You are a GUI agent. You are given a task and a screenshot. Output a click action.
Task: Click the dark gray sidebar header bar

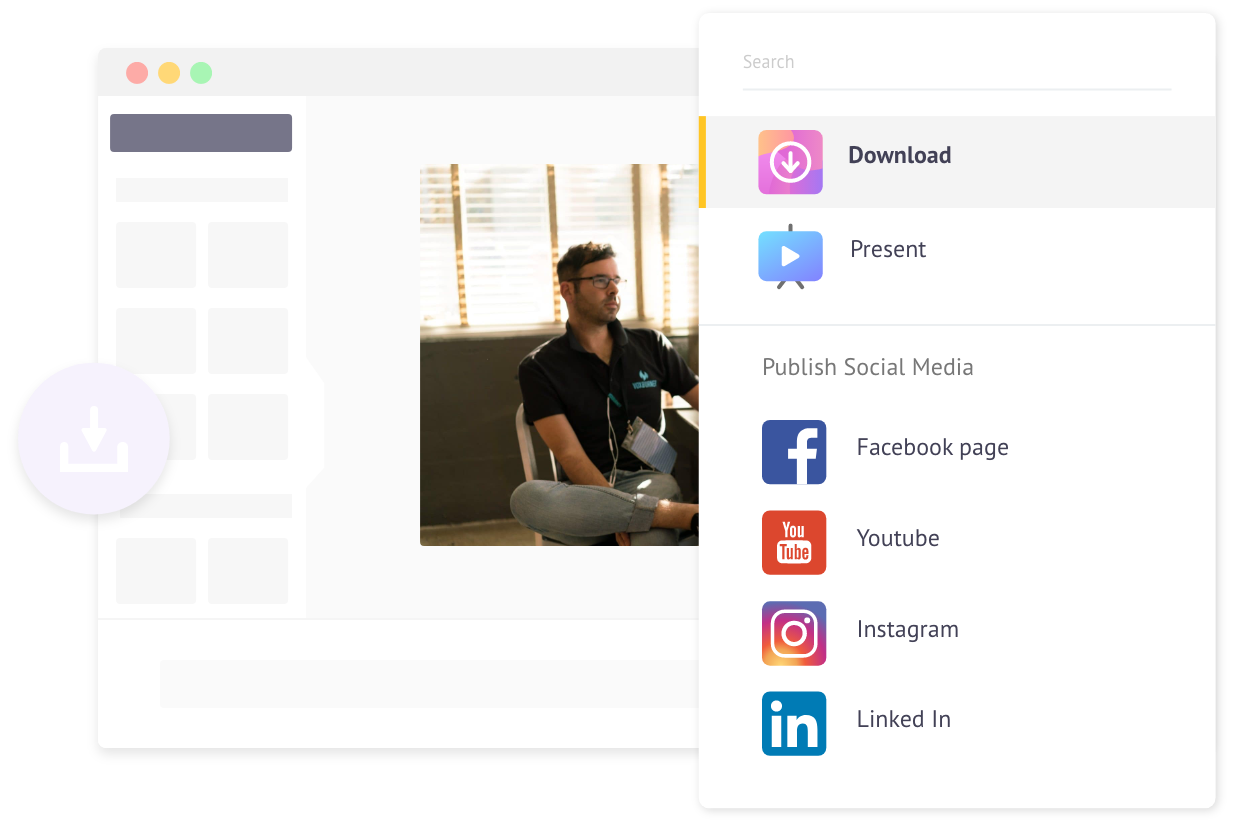[x=201, y=133]
